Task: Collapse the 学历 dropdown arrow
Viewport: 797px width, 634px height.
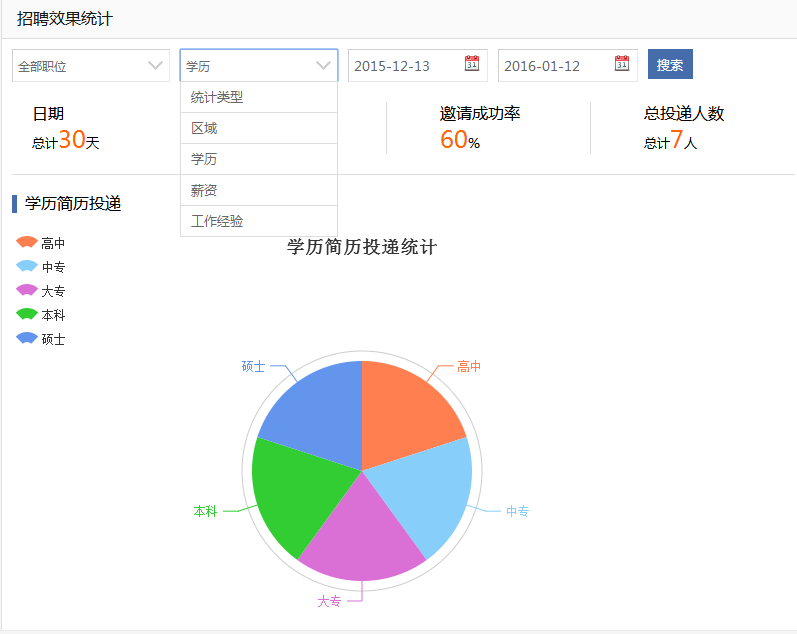Action: pos(323,66)
